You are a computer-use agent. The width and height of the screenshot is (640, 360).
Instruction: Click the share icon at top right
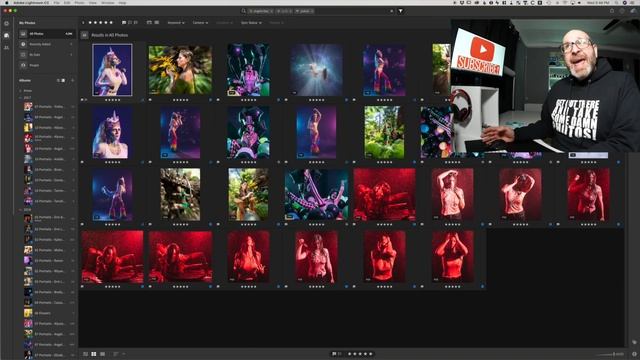pos(612,11)
